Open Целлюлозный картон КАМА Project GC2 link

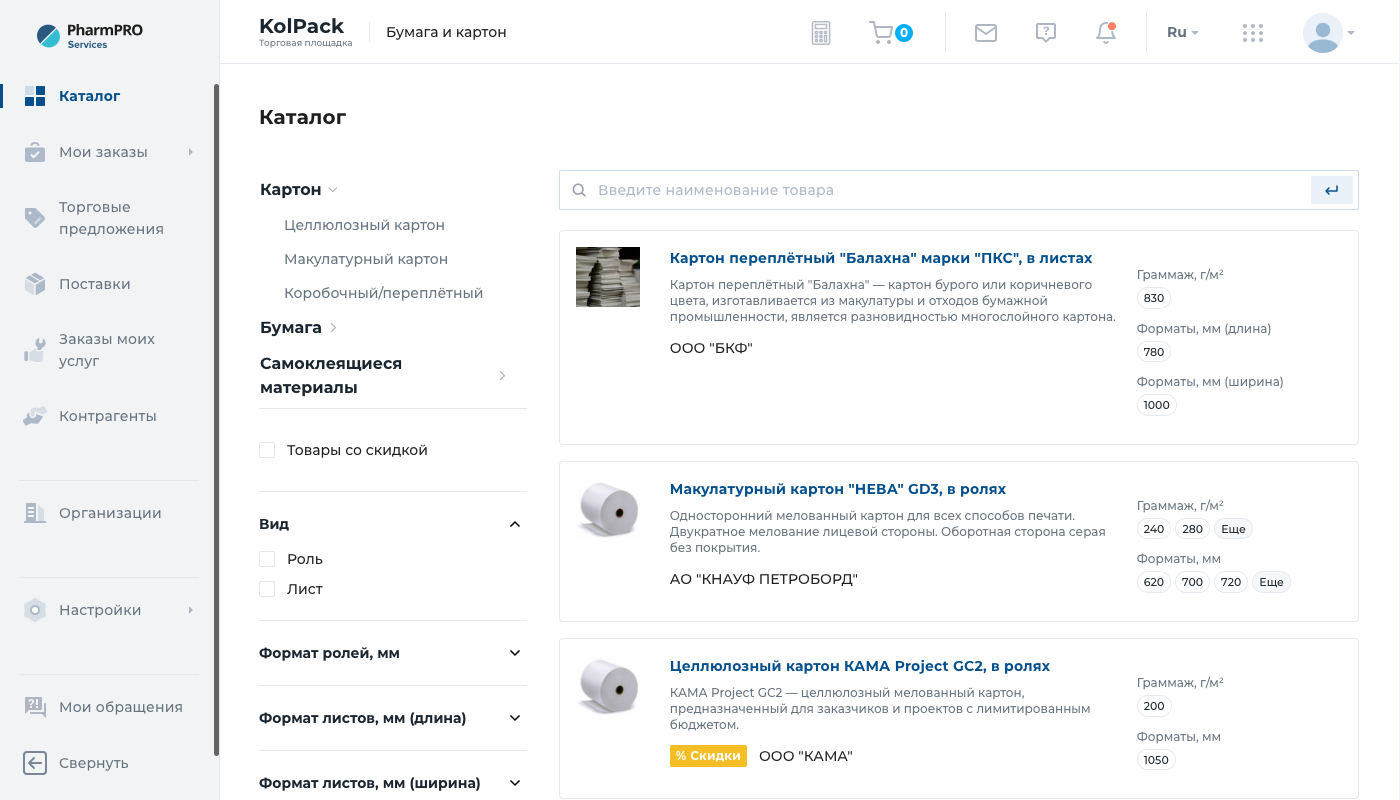(860, 666)
